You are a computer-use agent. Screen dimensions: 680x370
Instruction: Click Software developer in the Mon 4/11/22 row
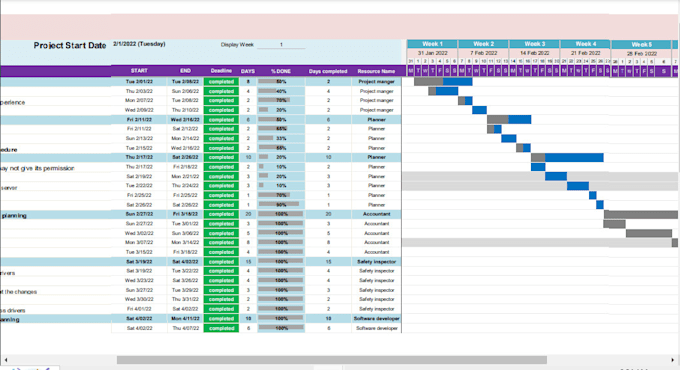click(376, 318)
